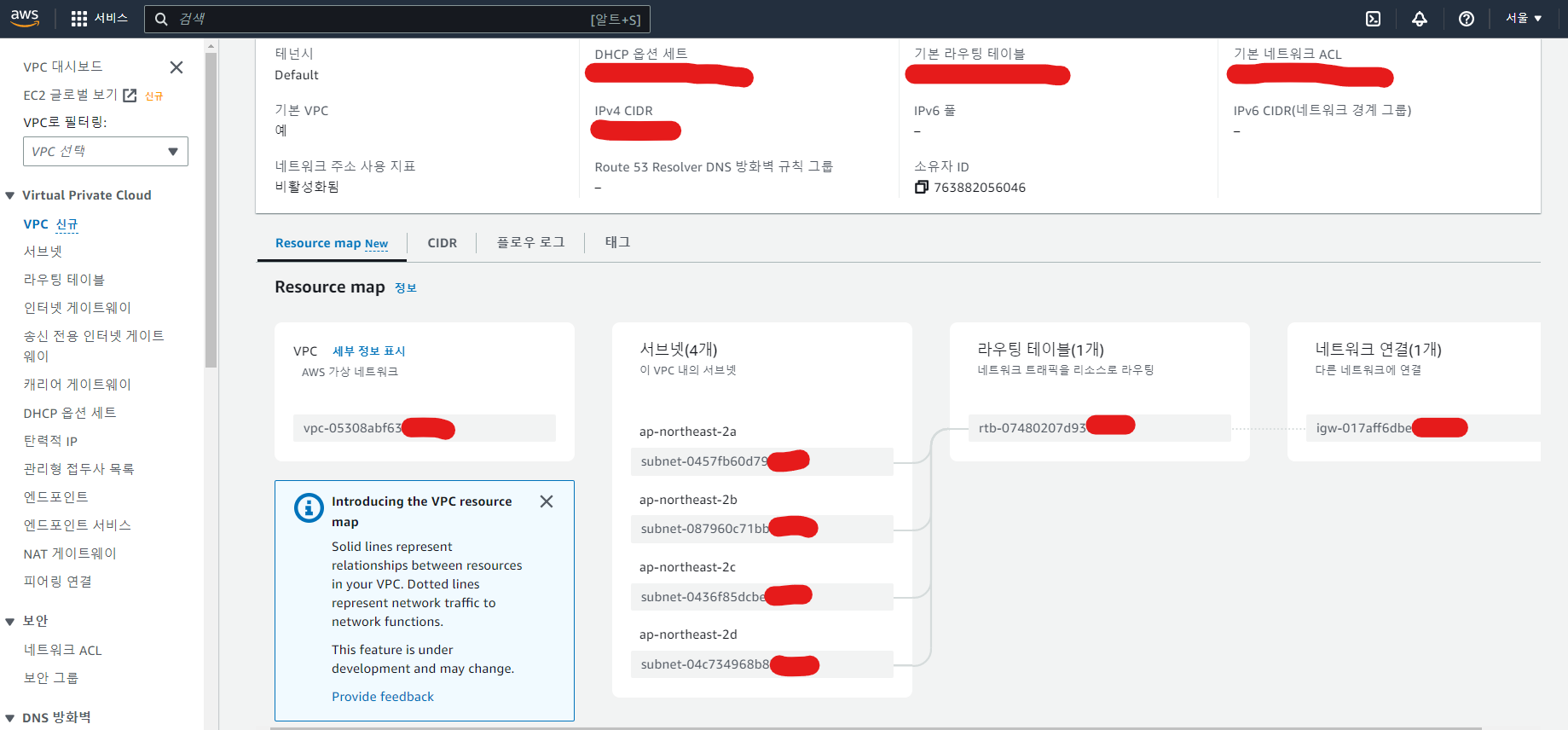
Task: Open the internet gateways sidebar item
Action: (x=78, y=308)
